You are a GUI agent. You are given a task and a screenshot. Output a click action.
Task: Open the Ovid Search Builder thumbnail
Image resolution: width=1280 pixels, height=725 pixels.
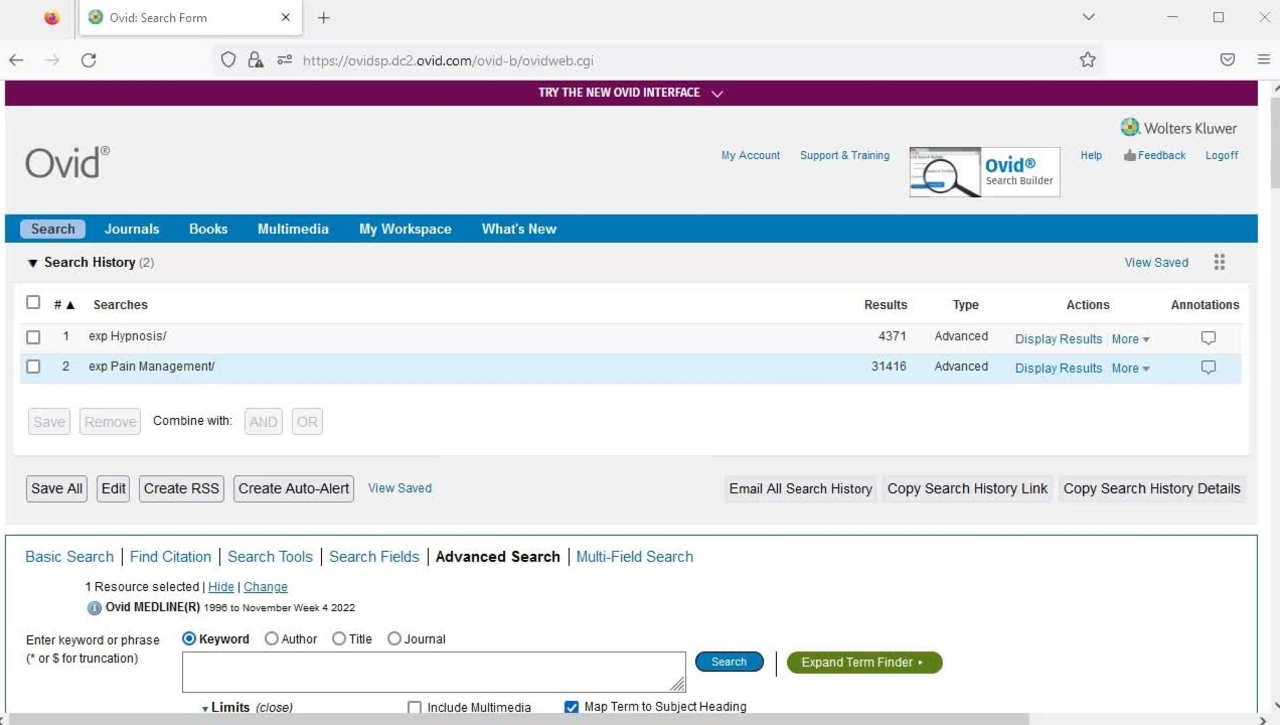(984, 172)
